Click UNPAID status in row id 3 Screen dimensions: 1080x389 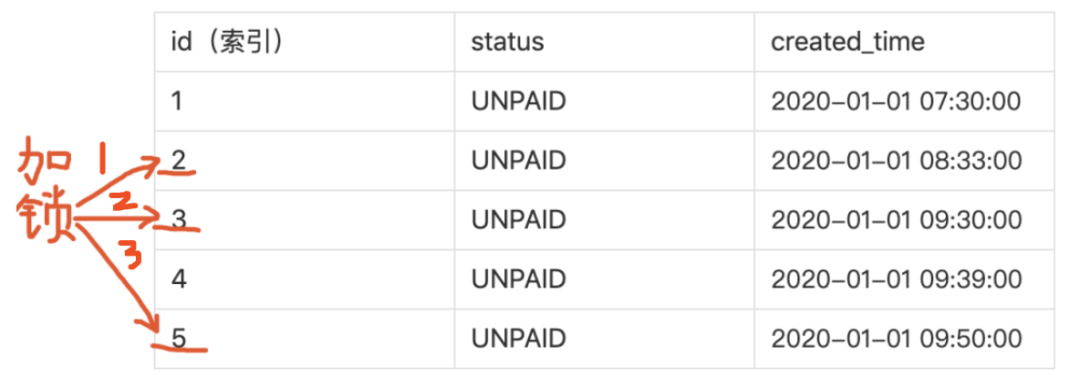coord(518,220)
